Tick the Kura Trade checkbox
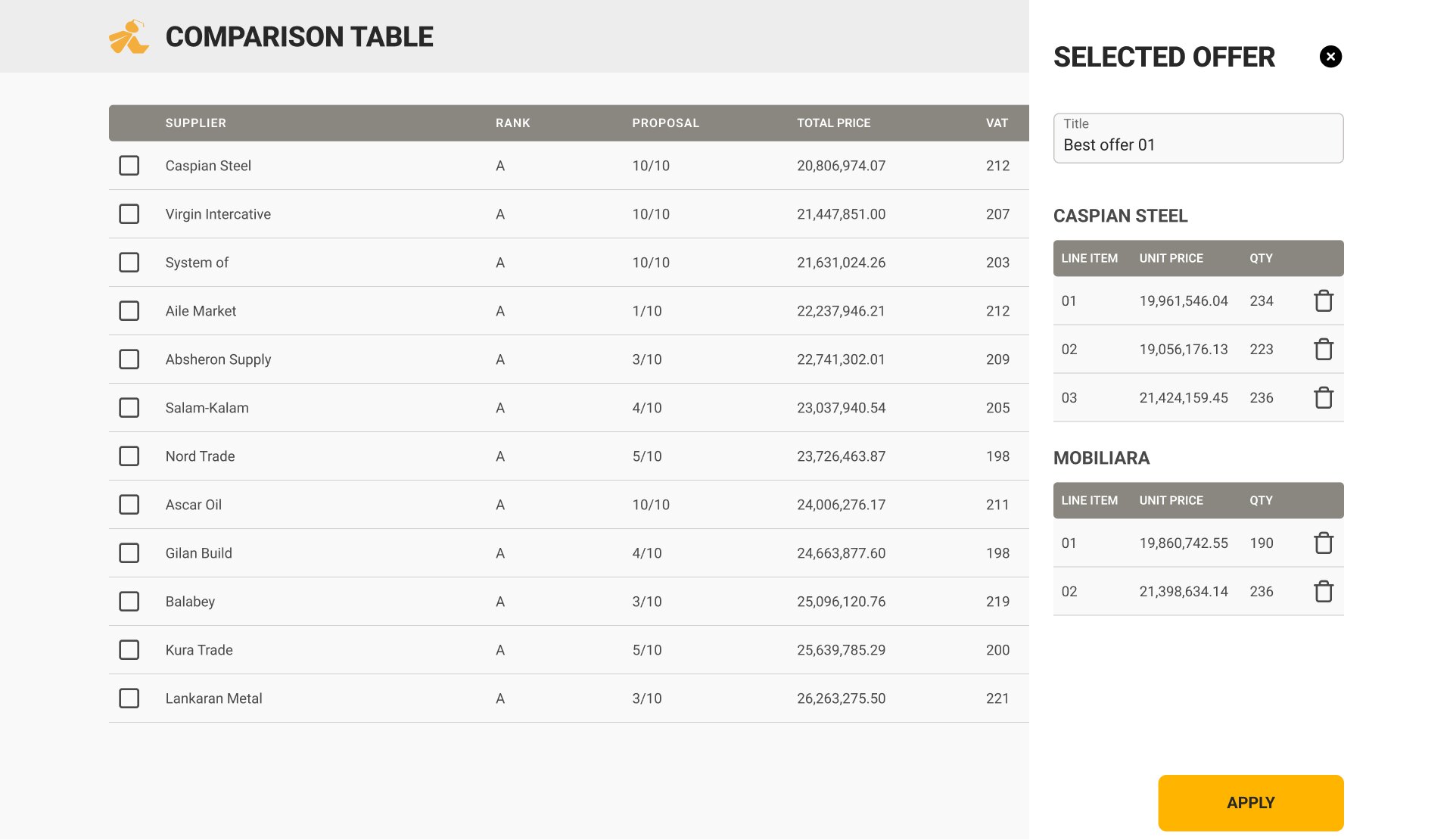1453x840 pixels. point(129,650)
